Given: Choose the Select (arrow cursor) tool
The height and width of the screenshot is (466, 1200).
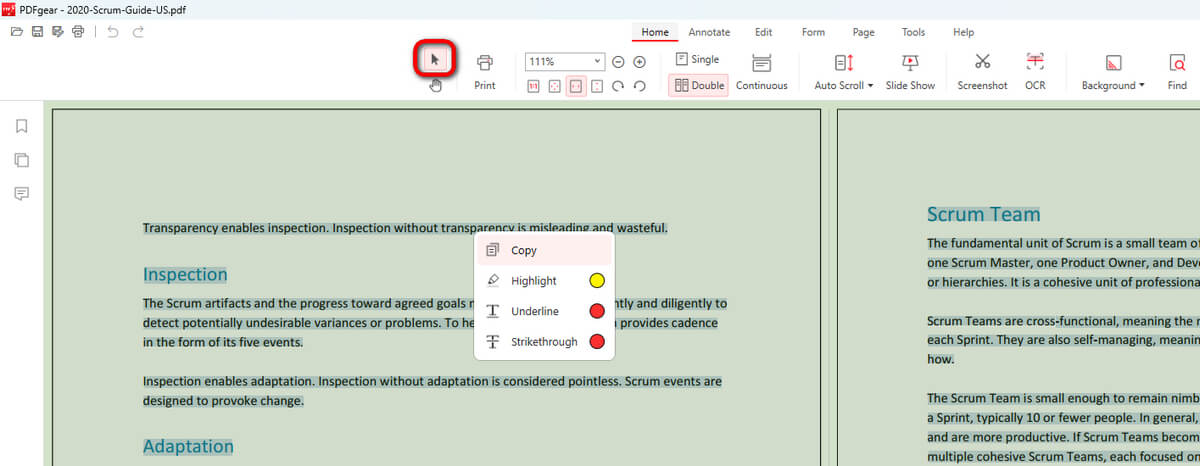Looking at the screenshot, I should (x=435, y=60).
